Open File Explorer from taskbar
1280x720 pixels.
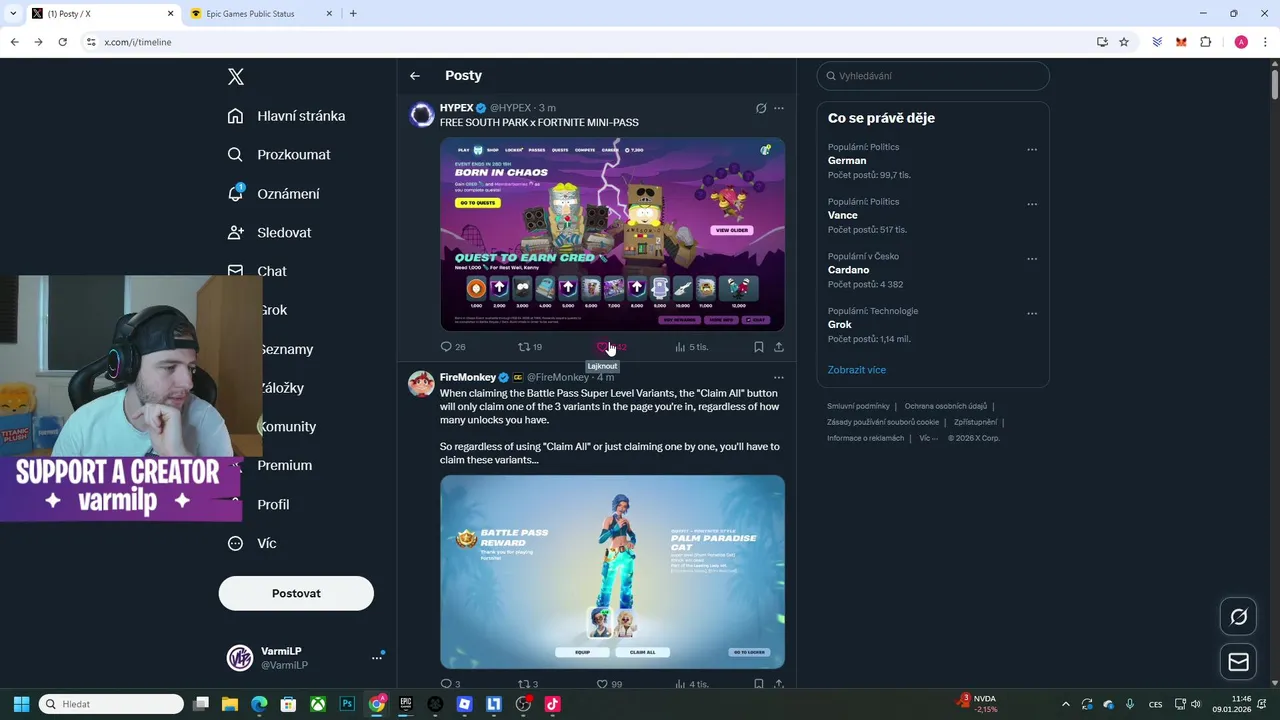click(230, 704)
